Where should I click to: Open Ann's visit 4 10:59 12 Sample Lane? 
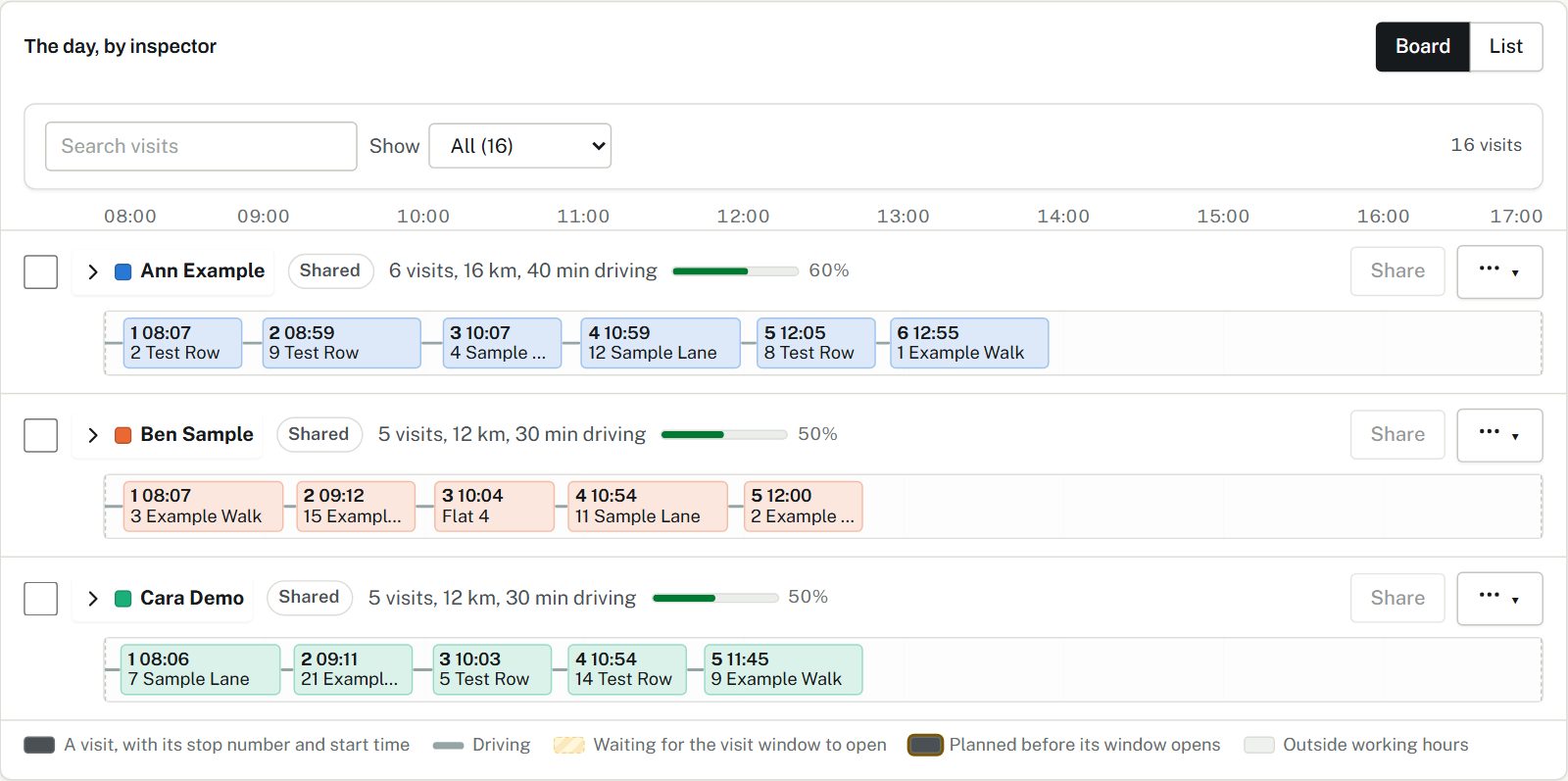coord(660,343)
